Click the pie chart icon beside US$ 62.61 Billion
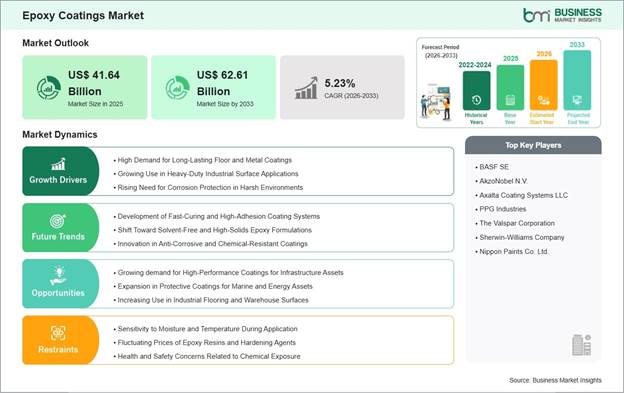Screen dimensions: 624x393 click(x=177, y=88)
